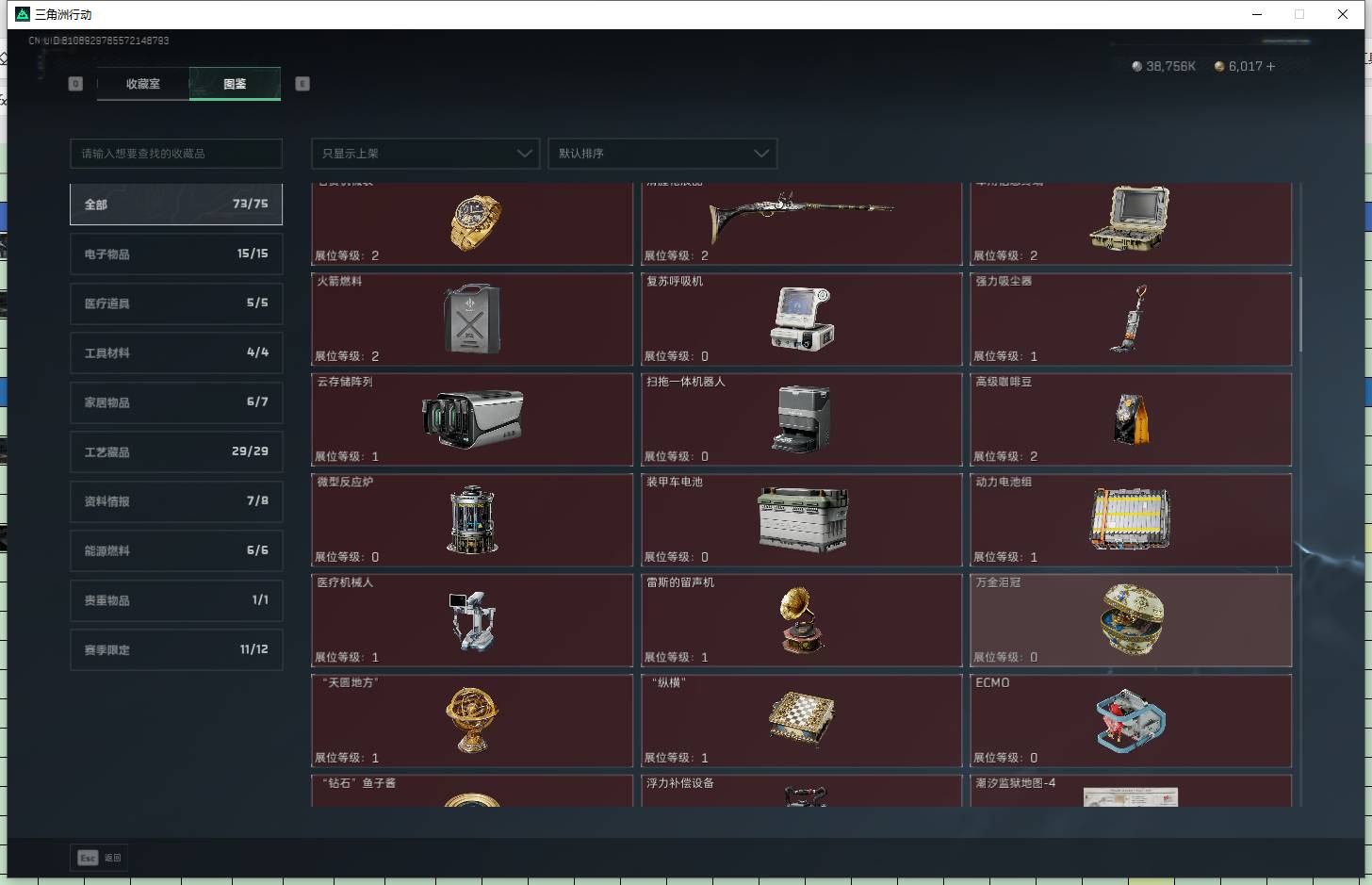Screen dimensions: 1372x885
Task: Click the 强力吸尘器 vacuum cleaner icon
Action: pos(1130,320)
